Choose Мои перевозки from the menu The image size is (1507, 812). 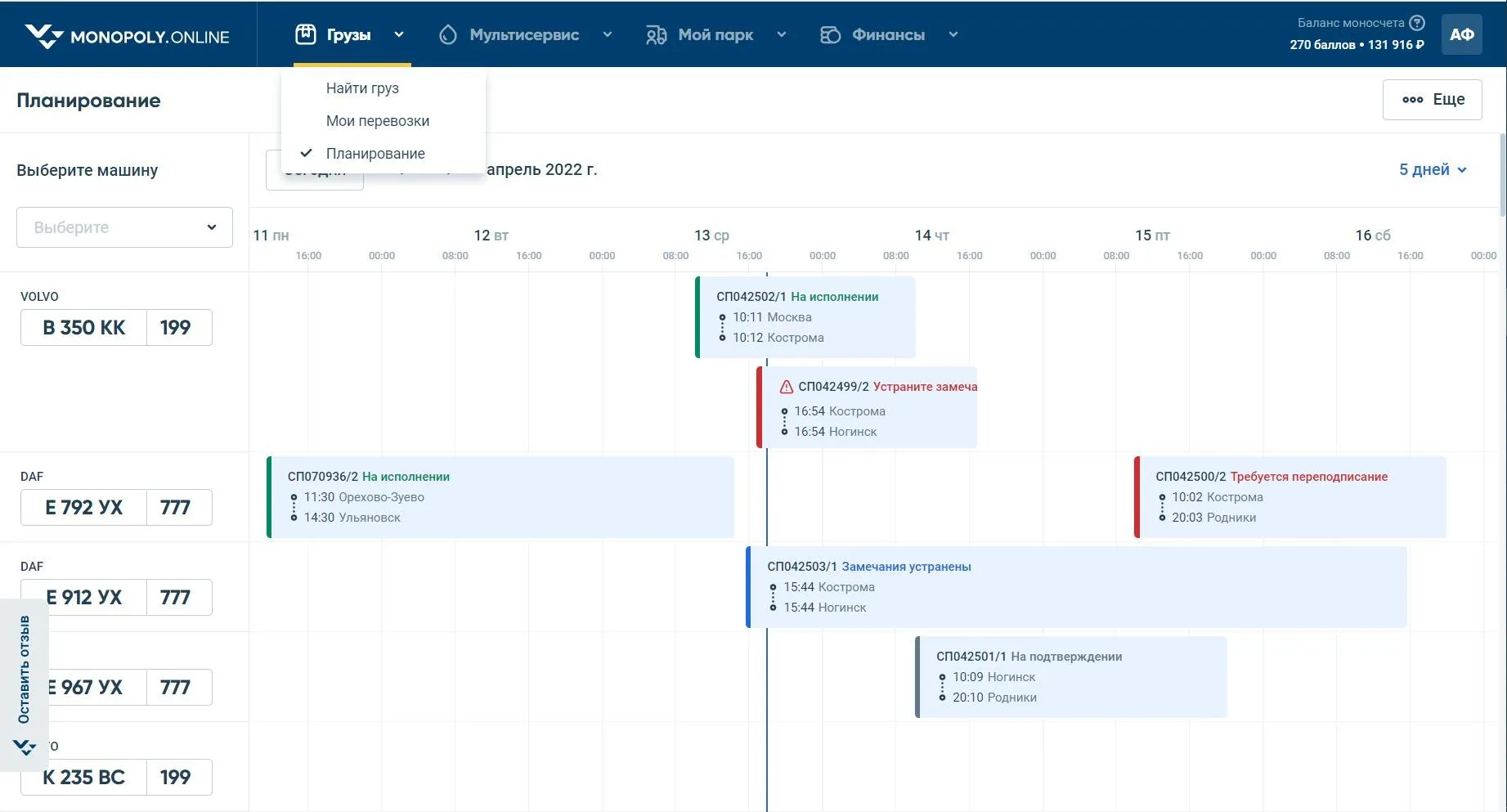(377, 121)
